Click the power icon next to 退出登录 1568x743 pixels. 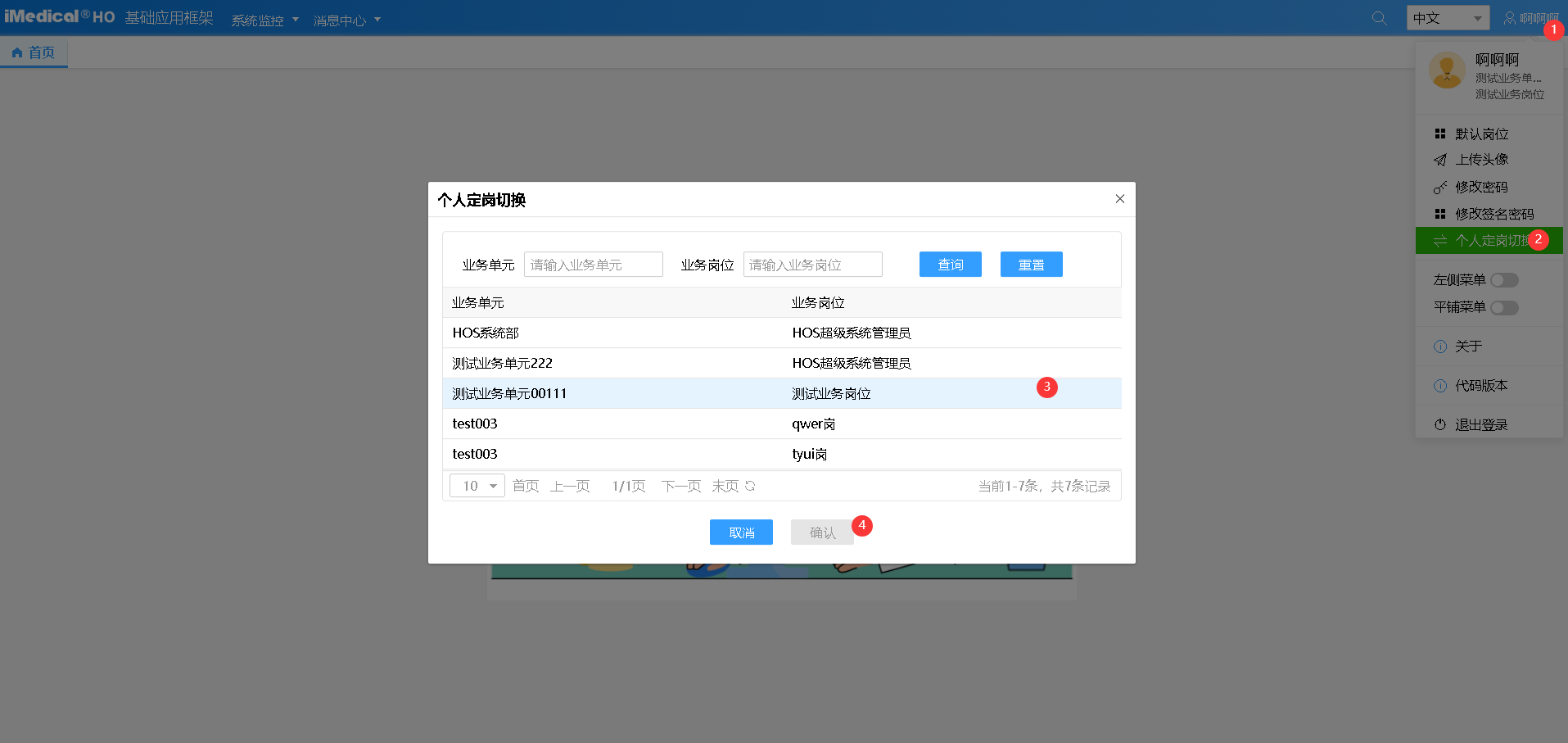[1440, 424]
